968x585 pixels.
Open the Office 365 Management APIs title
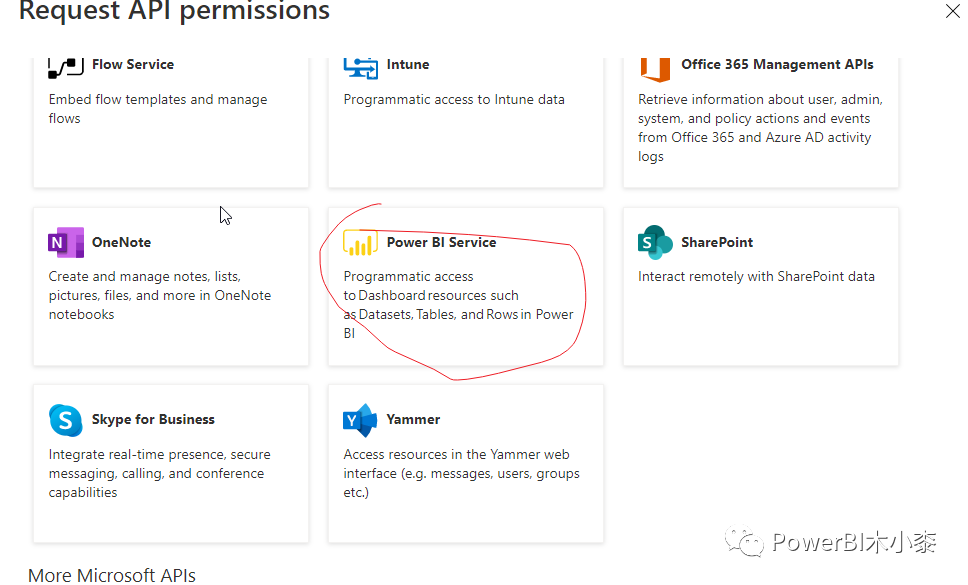pos(777,64)
